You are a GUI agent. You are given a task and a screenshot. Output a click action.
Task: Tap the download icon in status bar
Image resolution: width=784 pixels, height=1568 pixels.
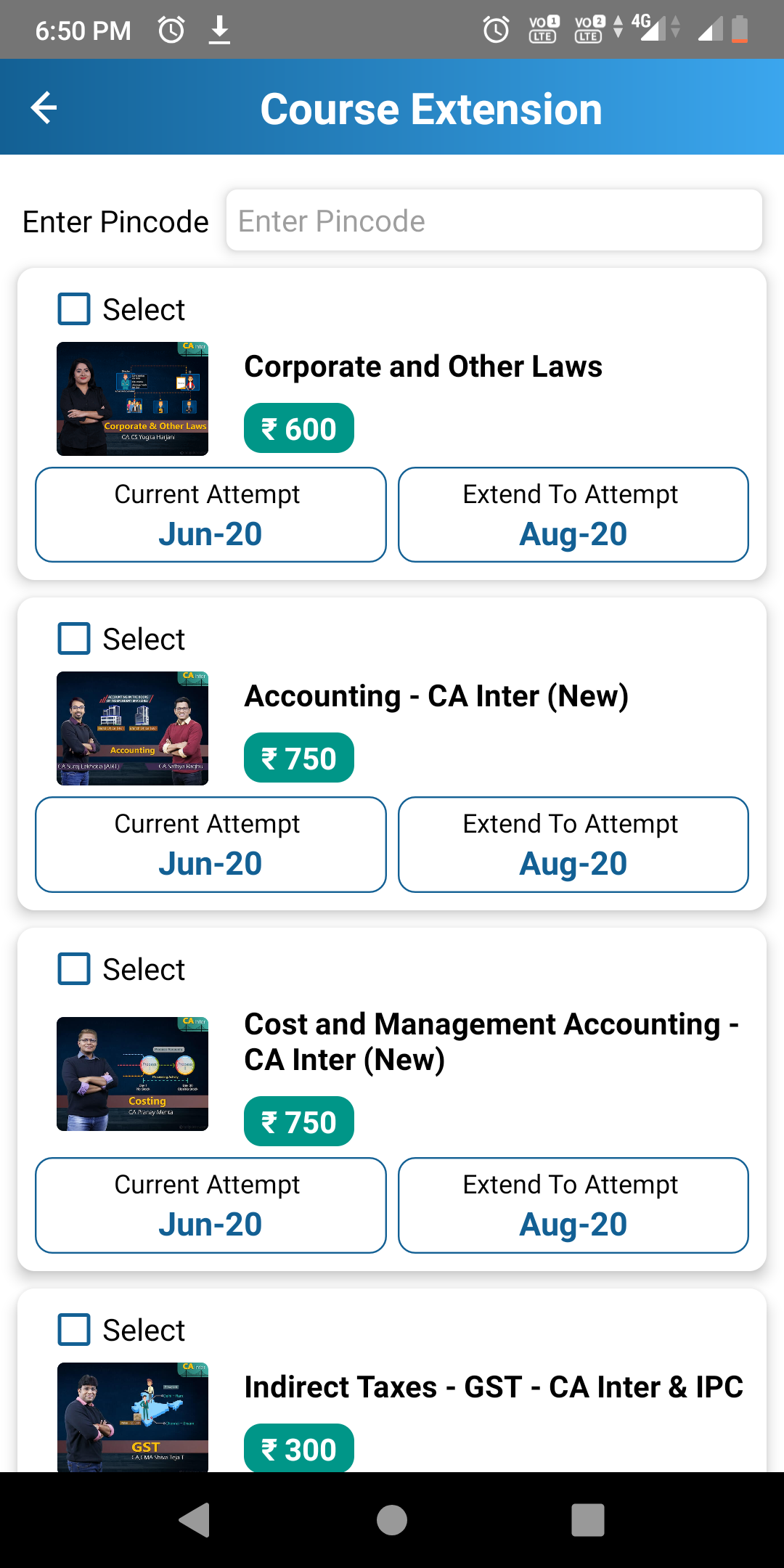219,30
